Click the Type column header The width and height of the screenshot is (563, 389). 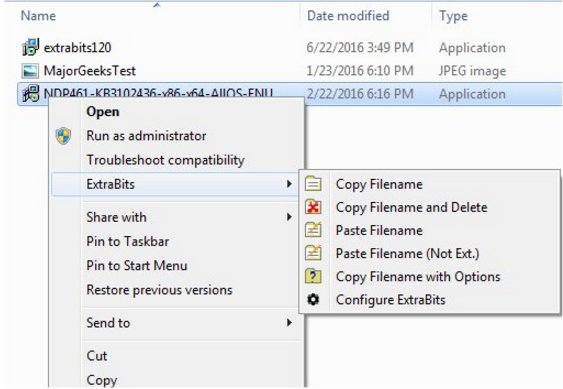[453, 16]
